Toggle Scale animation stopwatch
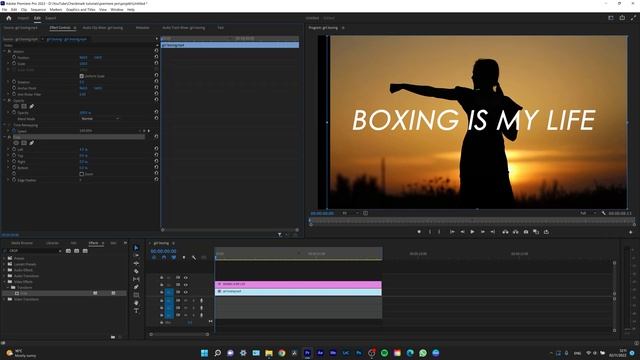640x360 pixels. (x=14, y=63)
